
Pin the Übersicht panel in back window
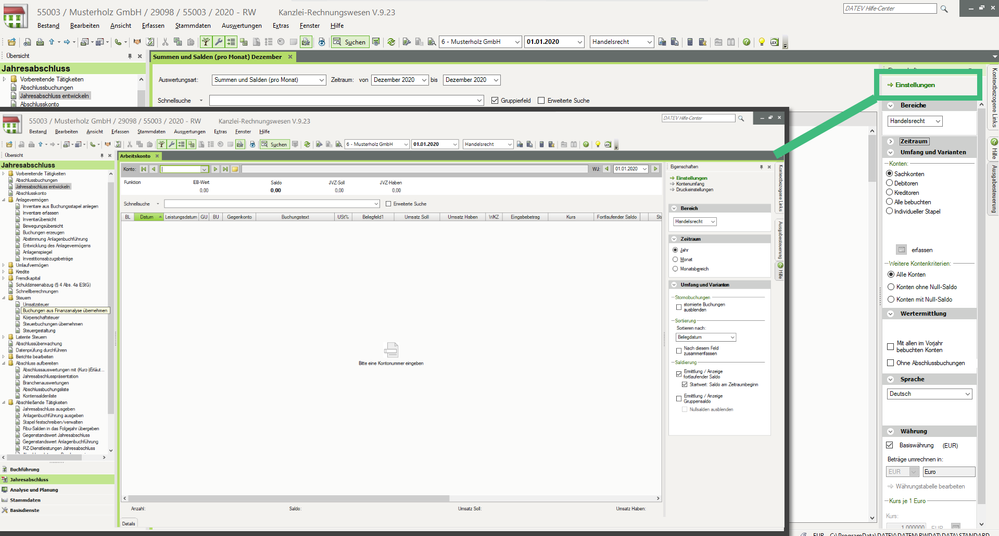point(130,56)
